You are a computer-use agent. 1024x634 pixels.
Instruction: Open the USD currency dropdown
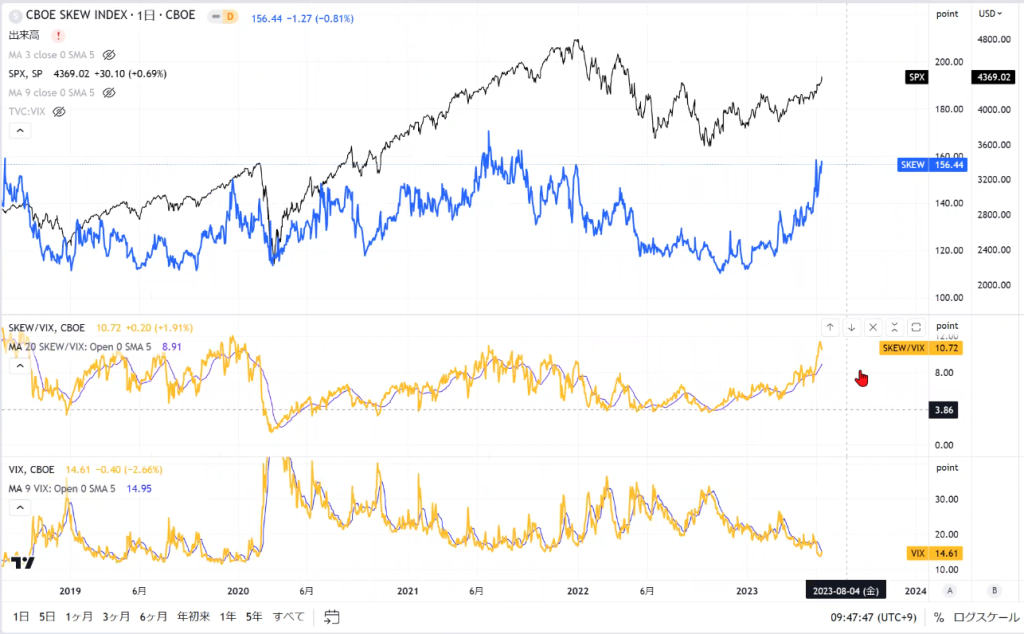pos(990,14)
